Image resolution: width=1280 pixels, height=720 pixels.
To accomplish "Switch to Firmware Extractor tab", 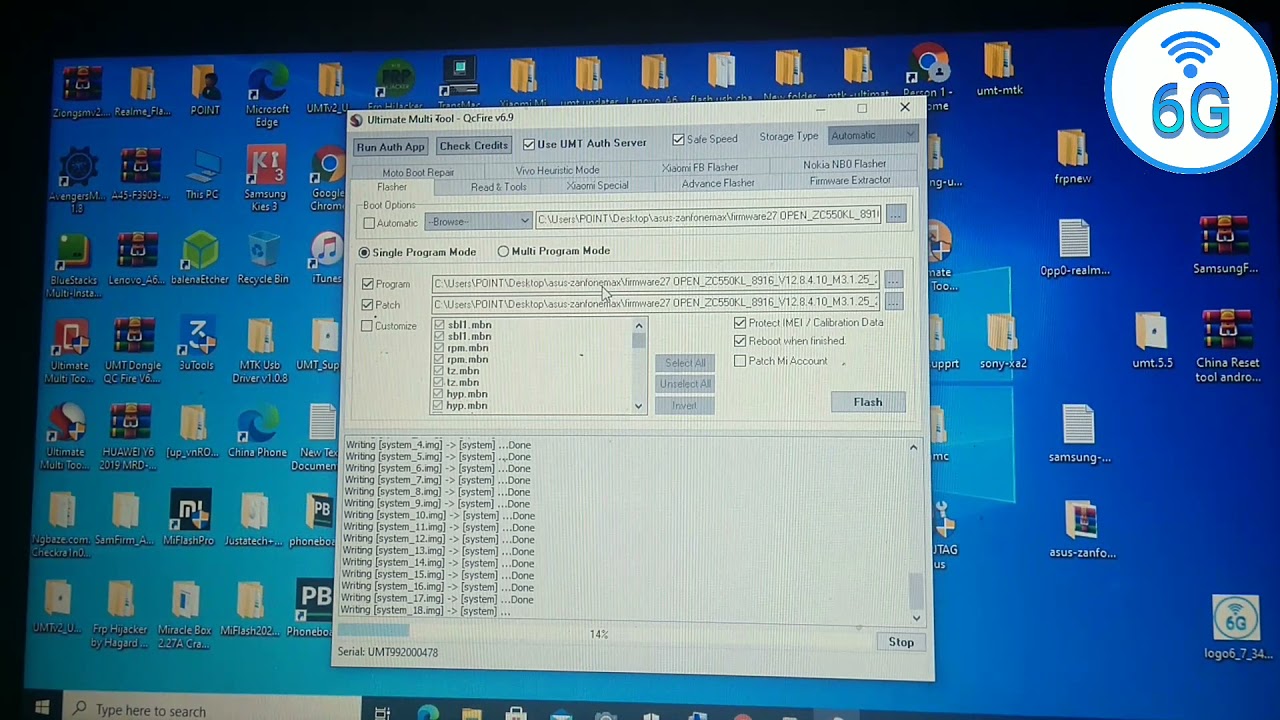I will pos(850,181).
